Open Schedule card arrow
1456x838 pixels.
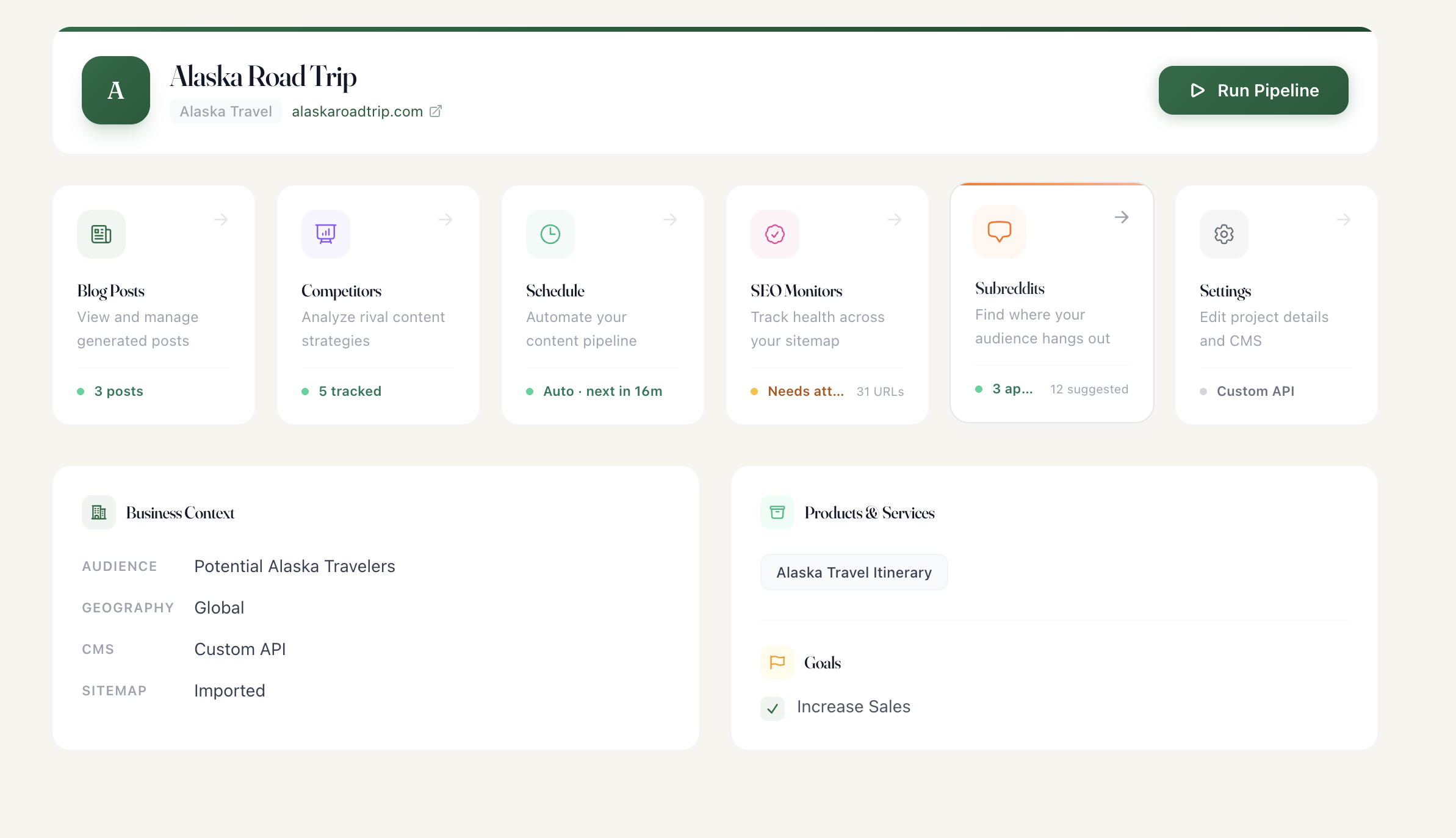pyautogui.click(x=670, y=220)
